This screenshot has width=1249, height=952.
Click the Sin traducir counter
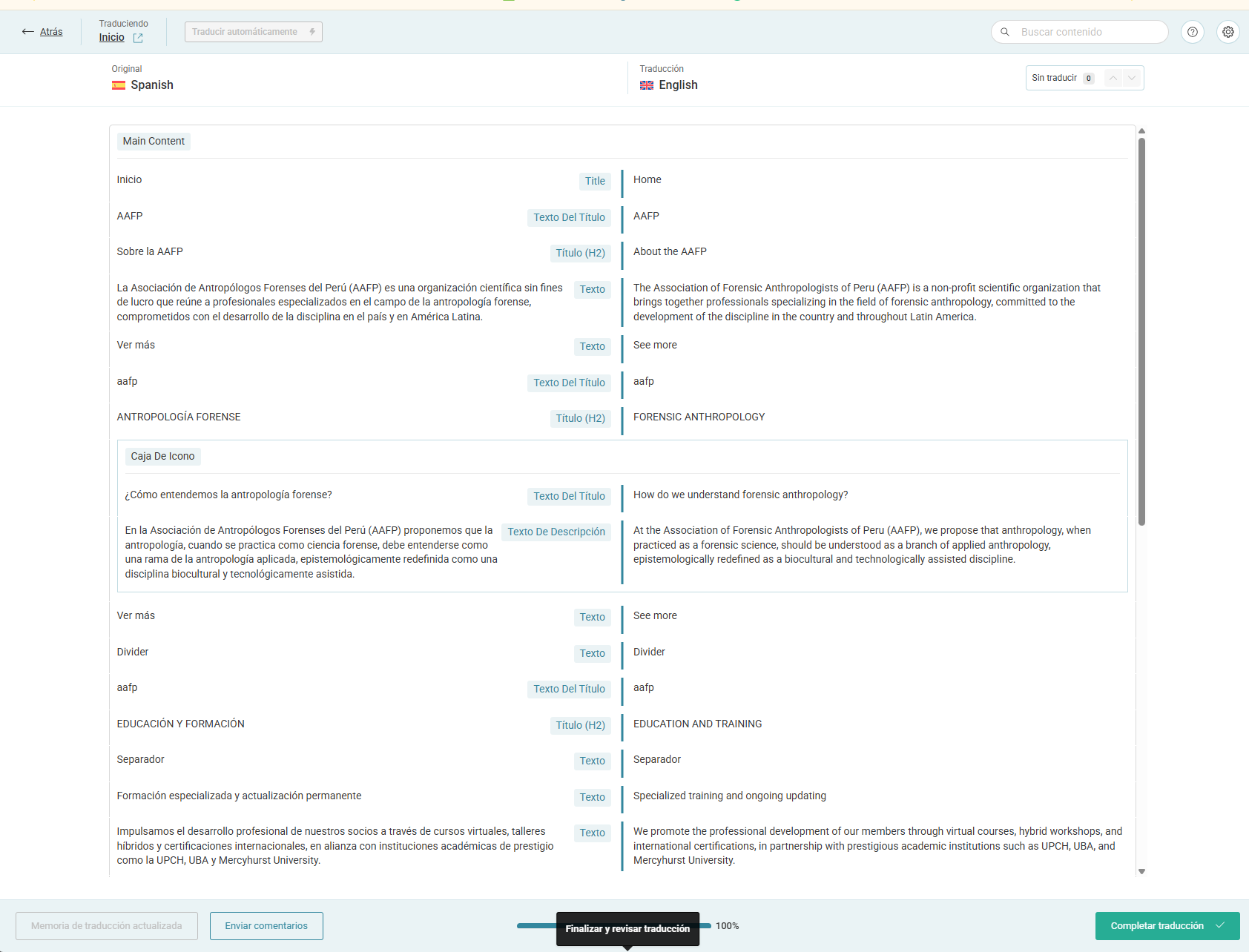tap(1063, 78)
